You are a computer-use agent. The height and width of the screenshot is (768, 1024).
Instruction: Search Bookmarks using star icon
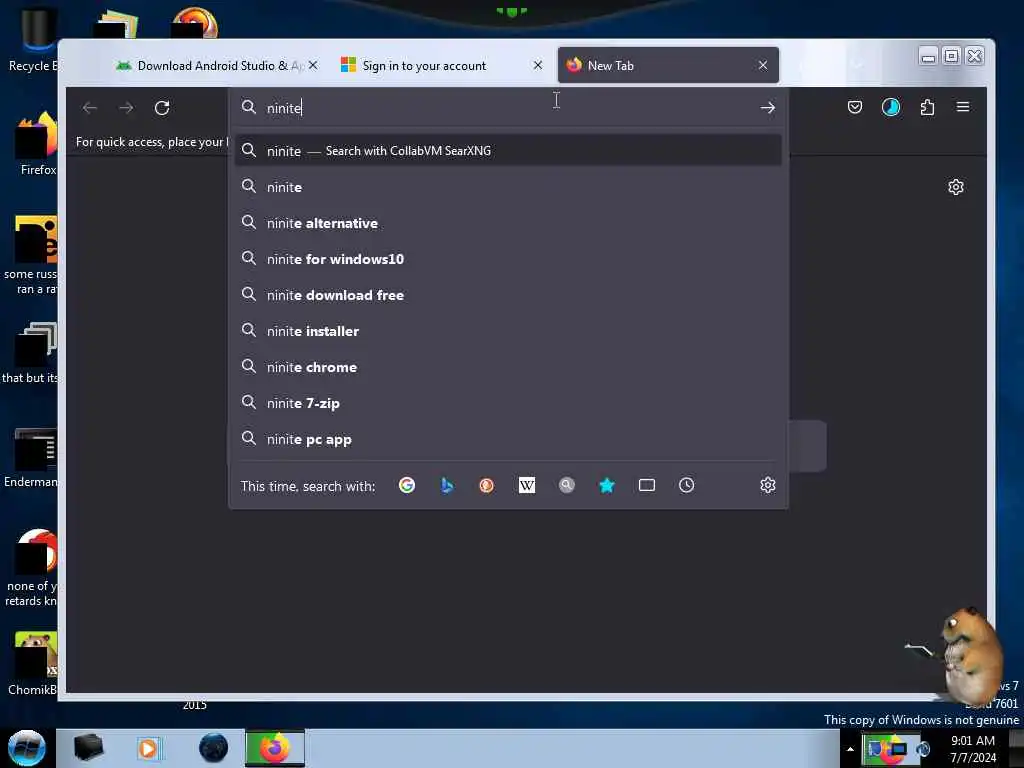(607, 485)
